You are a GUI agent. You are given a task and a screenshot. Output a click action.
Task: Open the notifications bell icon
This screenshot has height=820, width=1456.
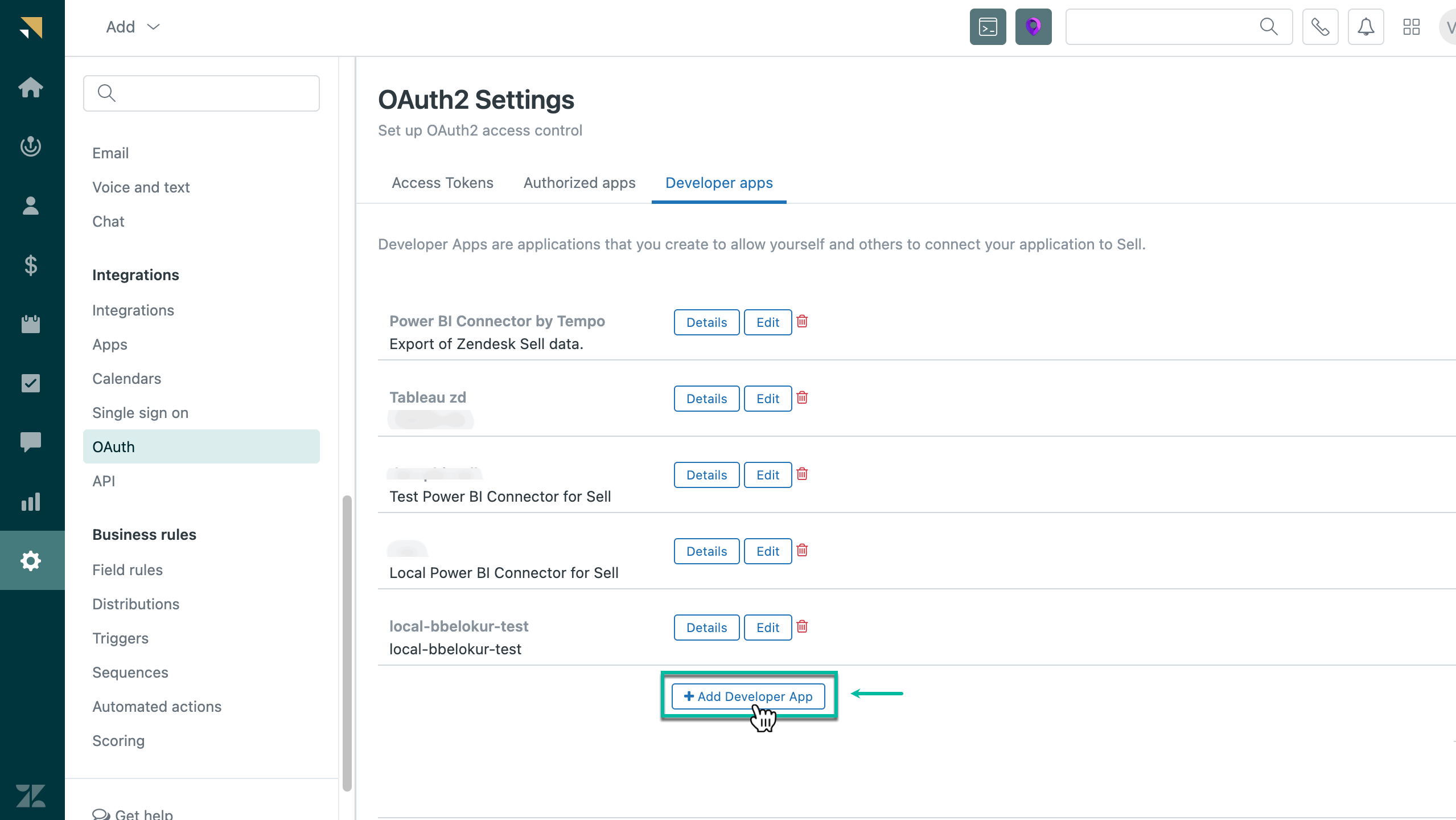point(1365,27)
